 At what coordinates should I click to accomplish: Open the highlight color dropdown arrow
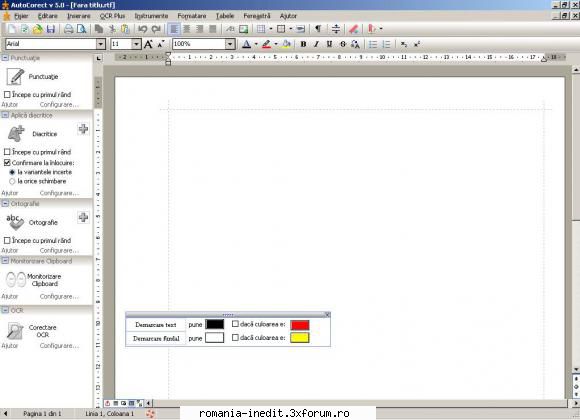pos(276,44)
